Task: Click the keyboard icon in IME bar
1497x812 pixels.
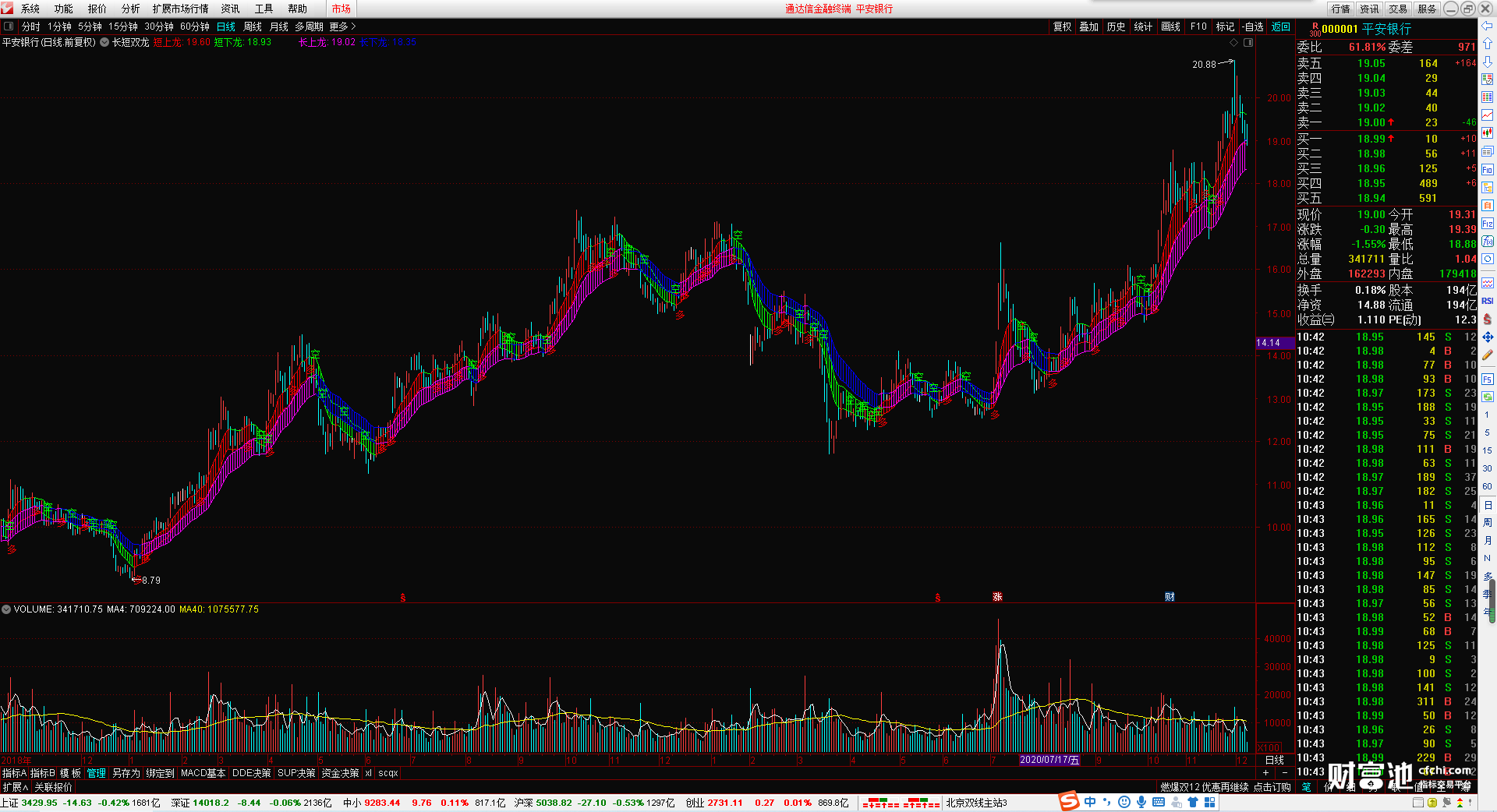Action: (x=1159, y=802)
